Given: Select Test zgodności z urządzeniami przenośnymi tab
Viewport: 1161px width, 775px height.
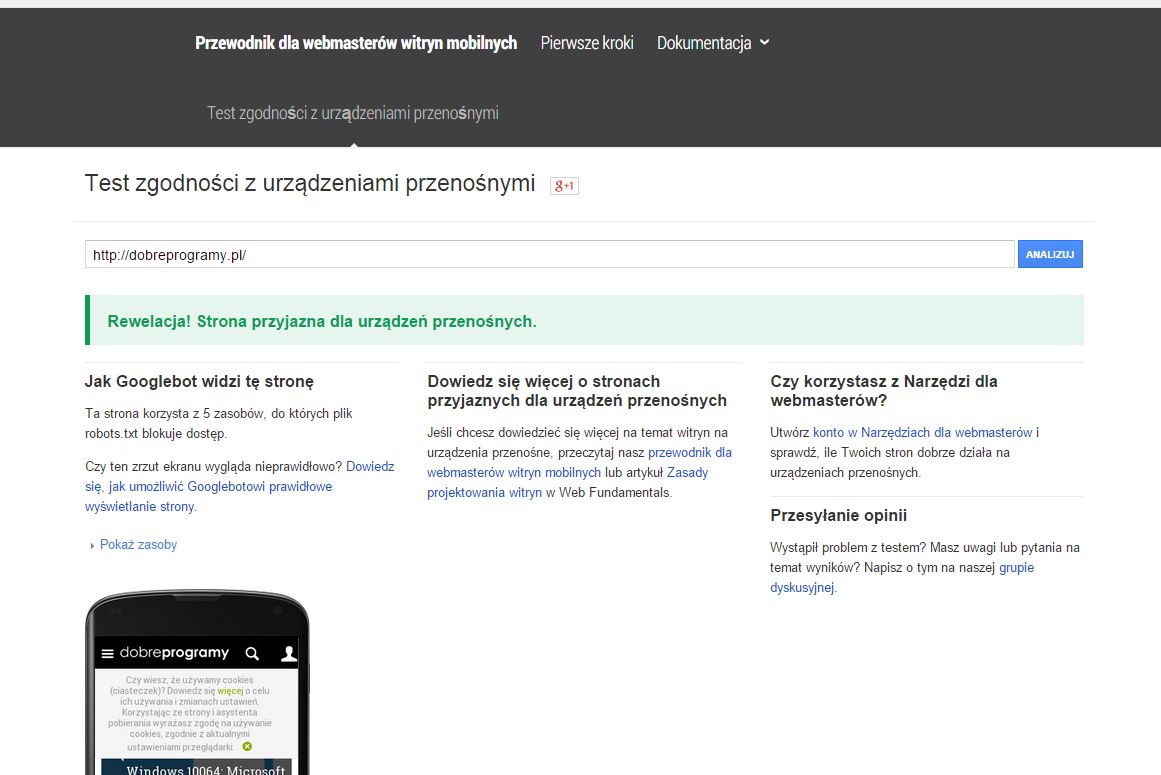Looking at the screenshot, I should [x=352, y=113].
